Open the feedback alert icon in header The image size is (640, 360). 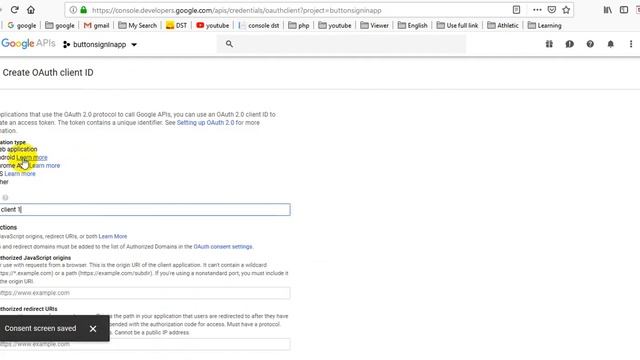tap(569, 44)
